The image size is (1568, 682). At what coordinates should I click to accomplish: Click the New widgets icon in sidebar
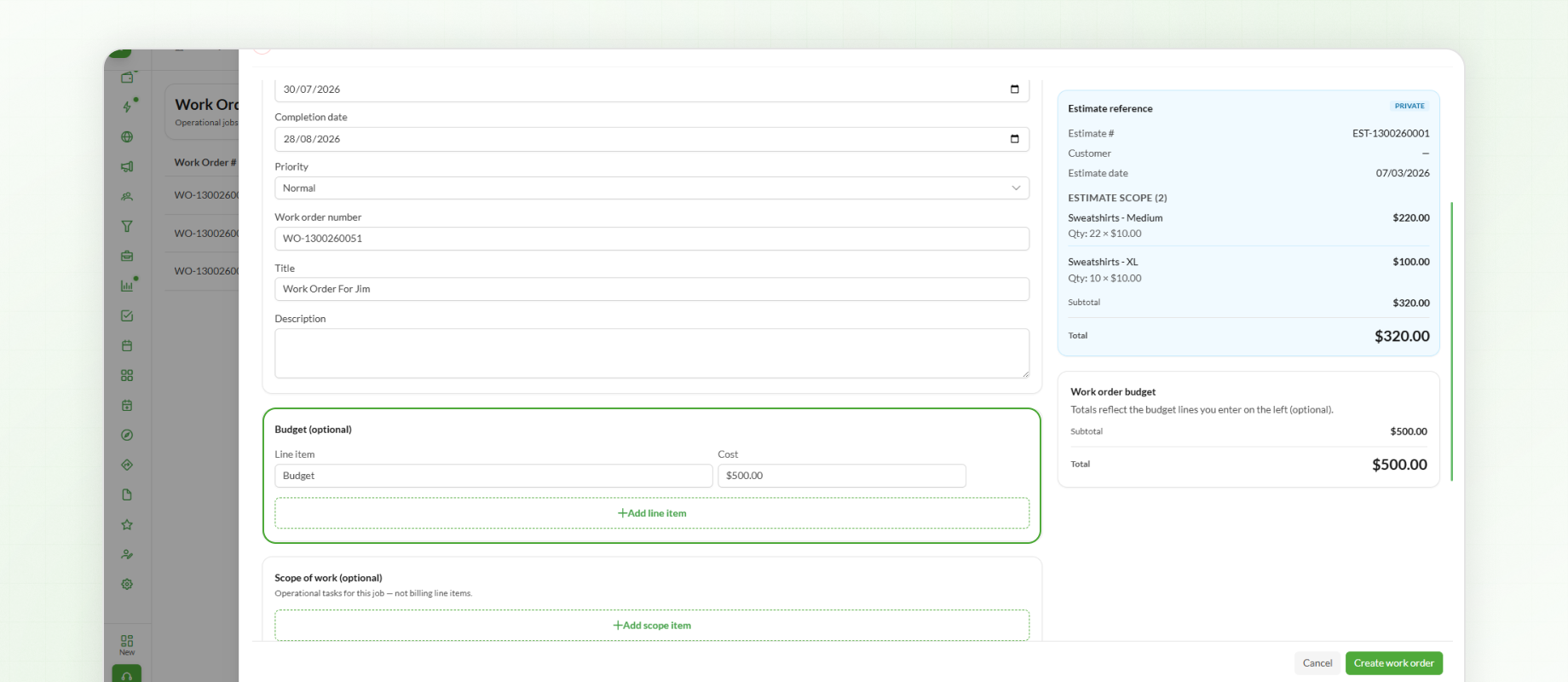coord(127,644)
